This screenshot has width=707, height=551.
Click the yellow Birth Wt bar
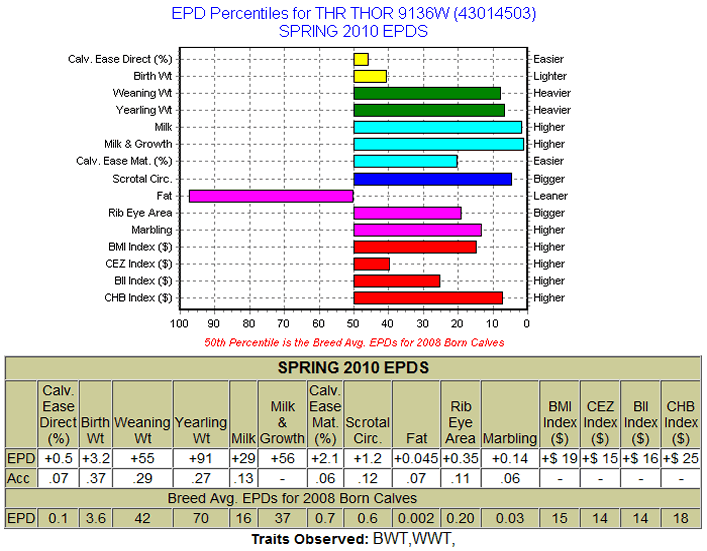pos(370,76)
